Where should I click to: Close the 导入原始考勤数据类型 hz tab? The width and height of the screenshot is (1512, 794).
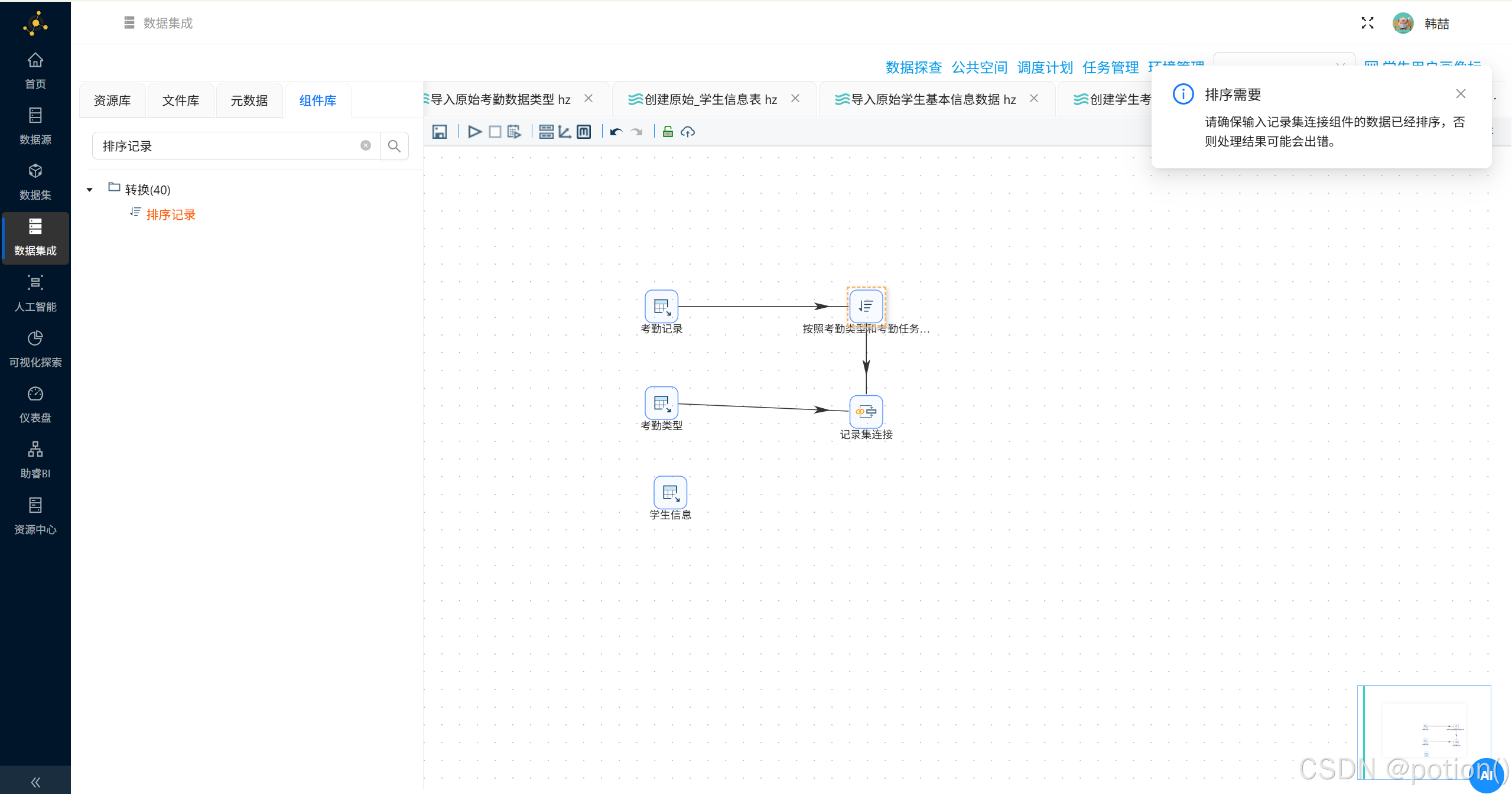pos(588,98)
